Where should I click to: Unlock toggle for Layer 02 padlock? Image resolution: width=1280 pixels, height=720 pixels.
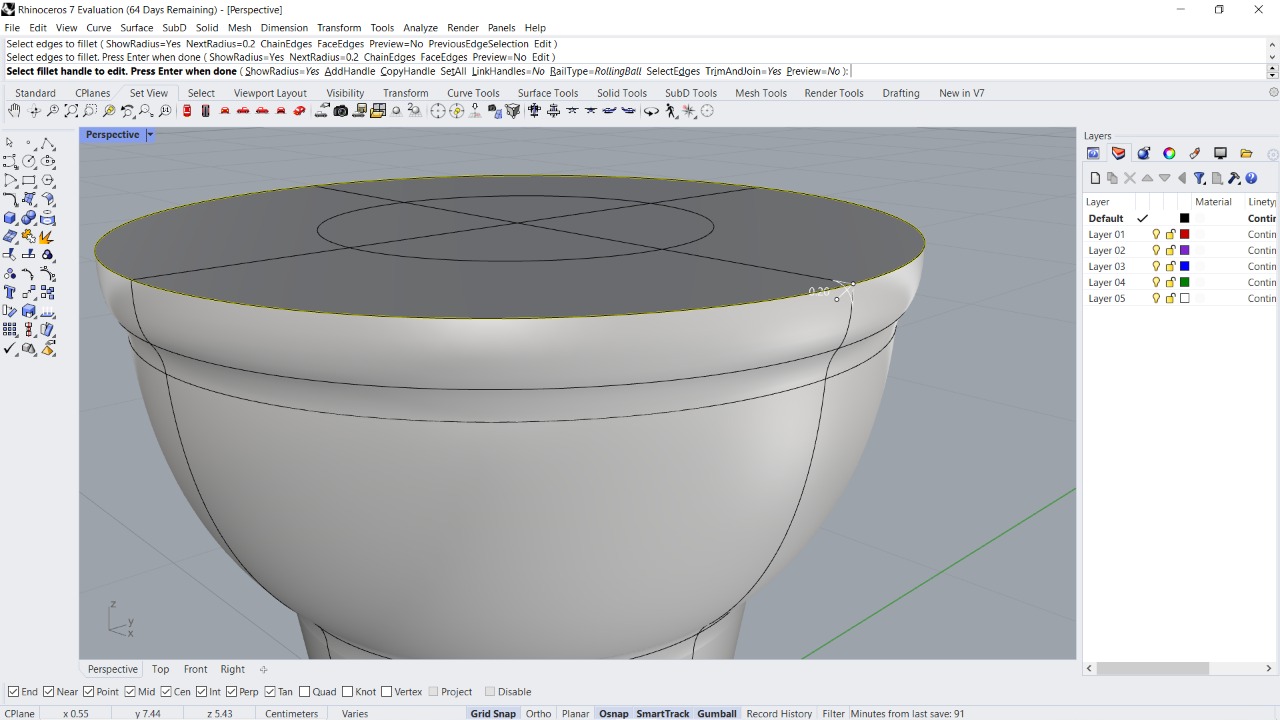tap(1170, 250)
